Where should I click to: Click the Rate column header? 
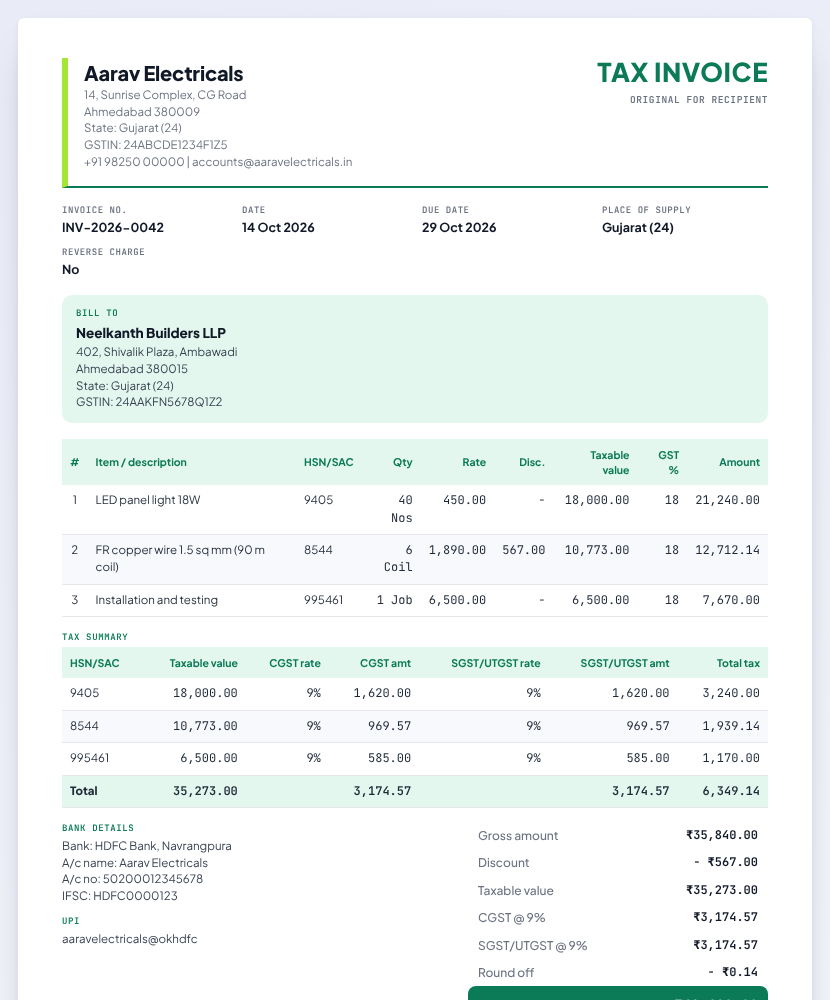(x=474, y=462)
